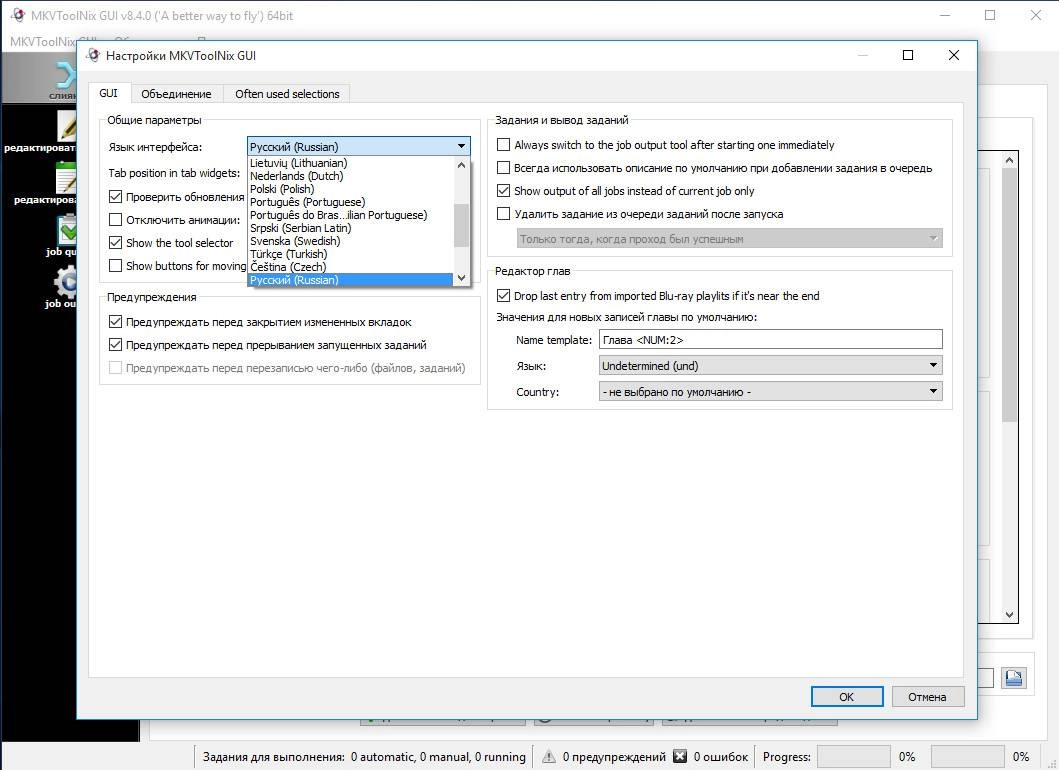Open the chapter editor notepad icon
Image resolution: width=1059 pixels, height=770 pixels.
pos(66,177)
